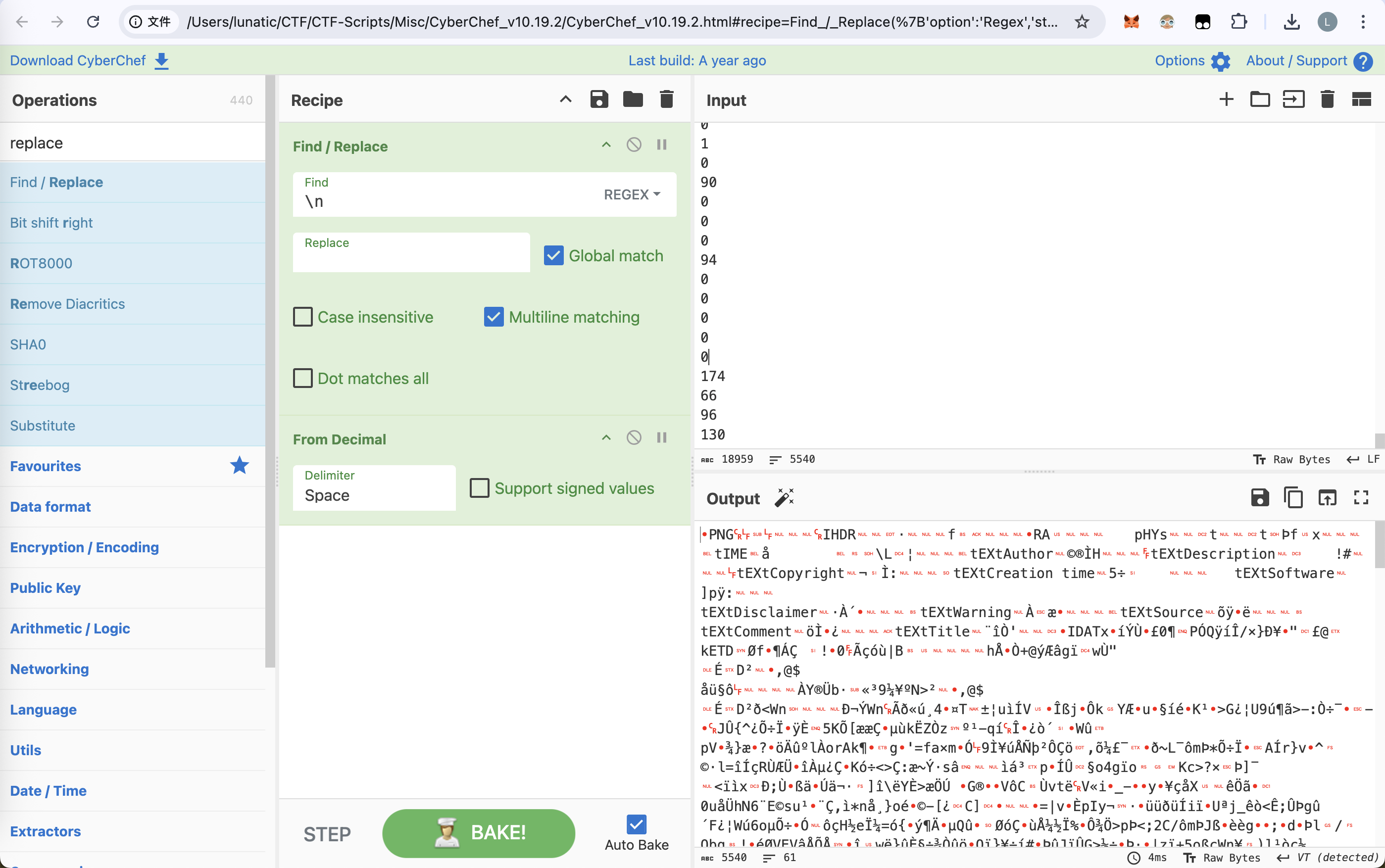Viewport: 1385px width, 868px height.
Task: Enable the Case insensitive checkbox
Action: [x=303, y=317]
